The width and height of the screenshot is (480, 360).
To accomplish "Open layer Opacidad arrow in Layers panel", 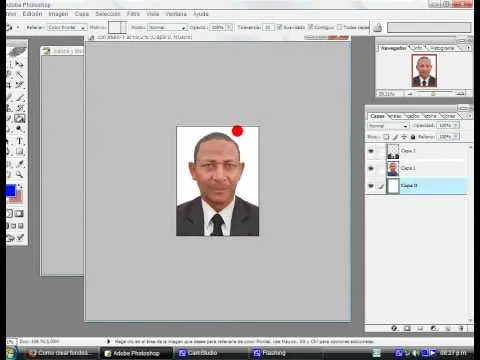I will tap(456, 125).
